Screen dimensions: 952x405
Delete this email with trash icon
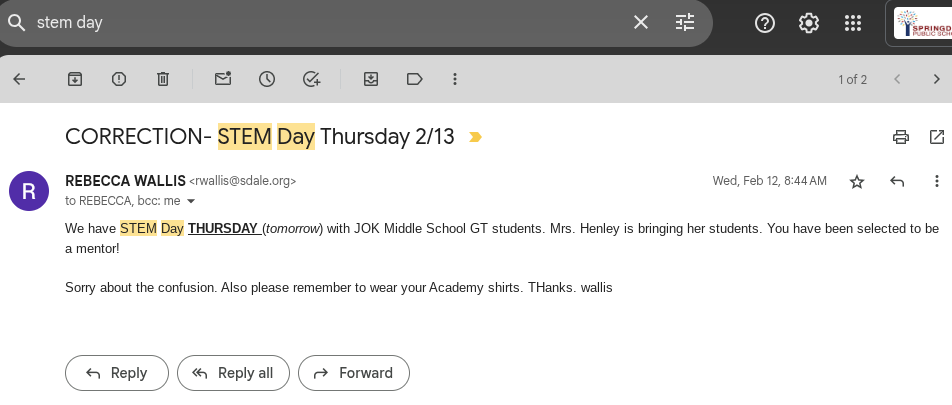[x=163, y=79]
